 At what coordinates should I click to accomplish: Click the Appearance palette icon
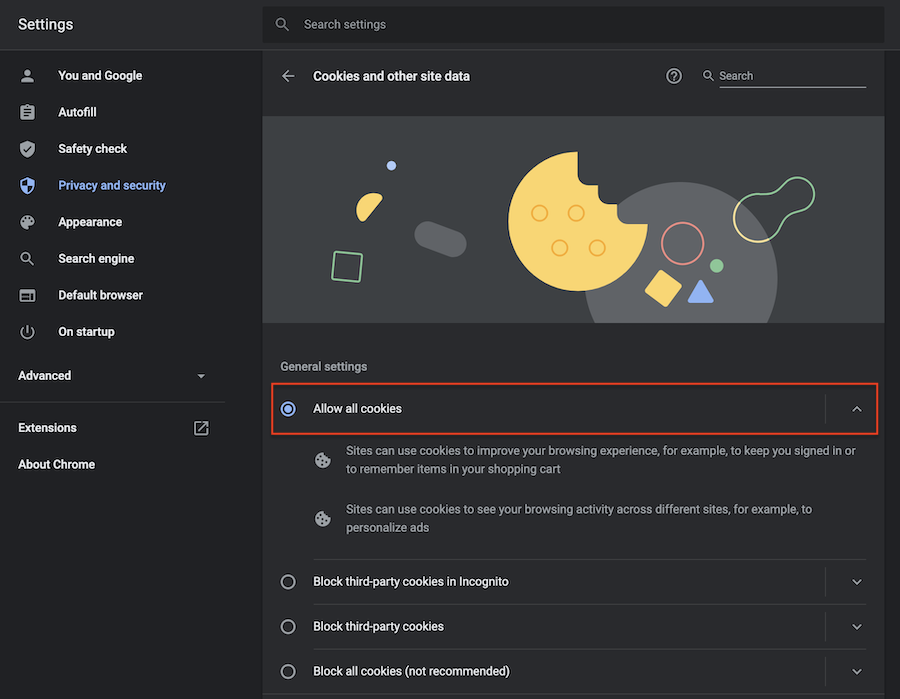pos(27,222)
